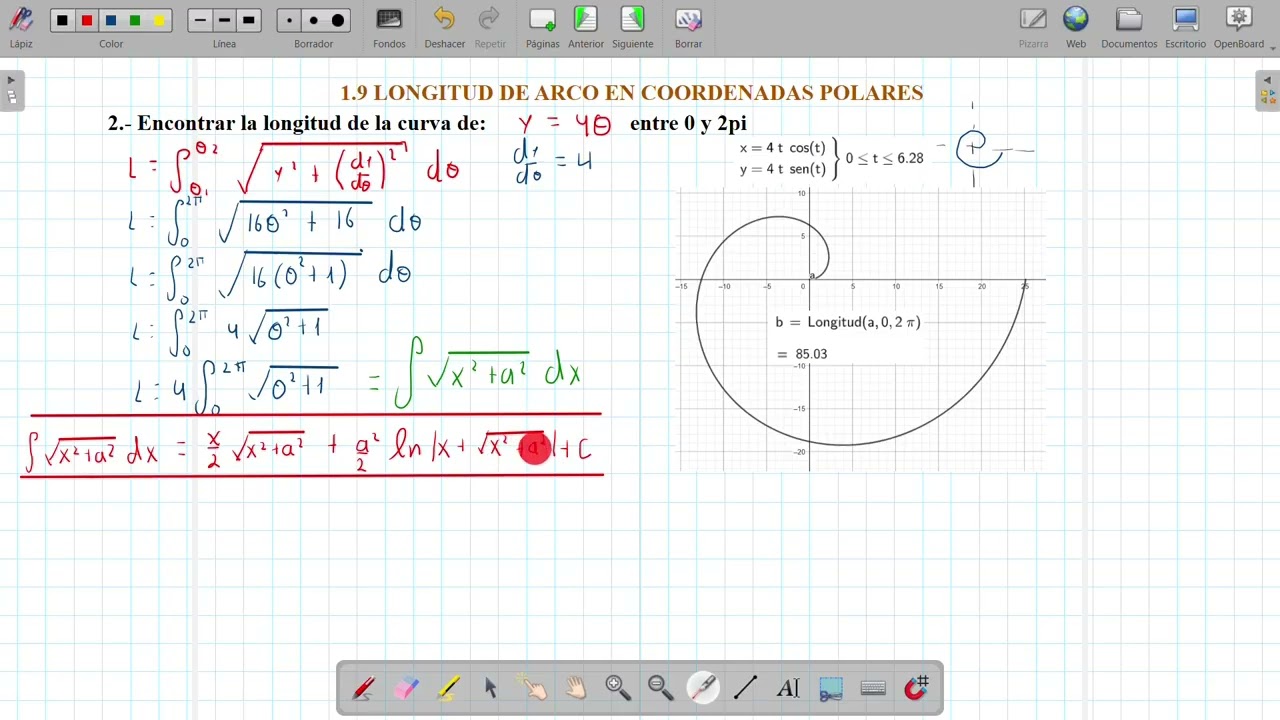Select the thick line width

pyautogui.click(x=249, y=20)
